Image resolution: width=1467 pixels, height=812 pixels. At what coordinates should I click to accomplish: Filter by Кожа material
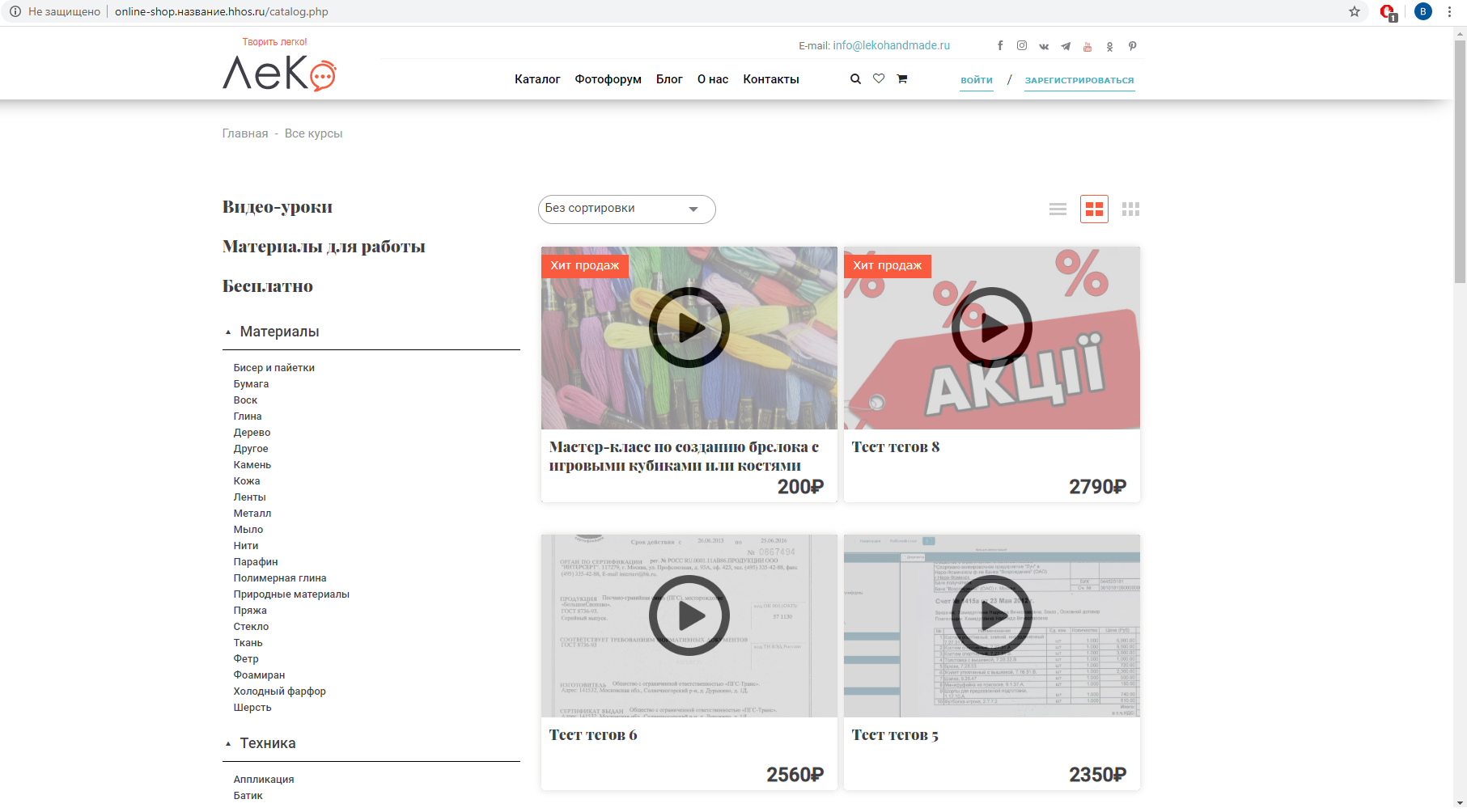tap(247, 481)
